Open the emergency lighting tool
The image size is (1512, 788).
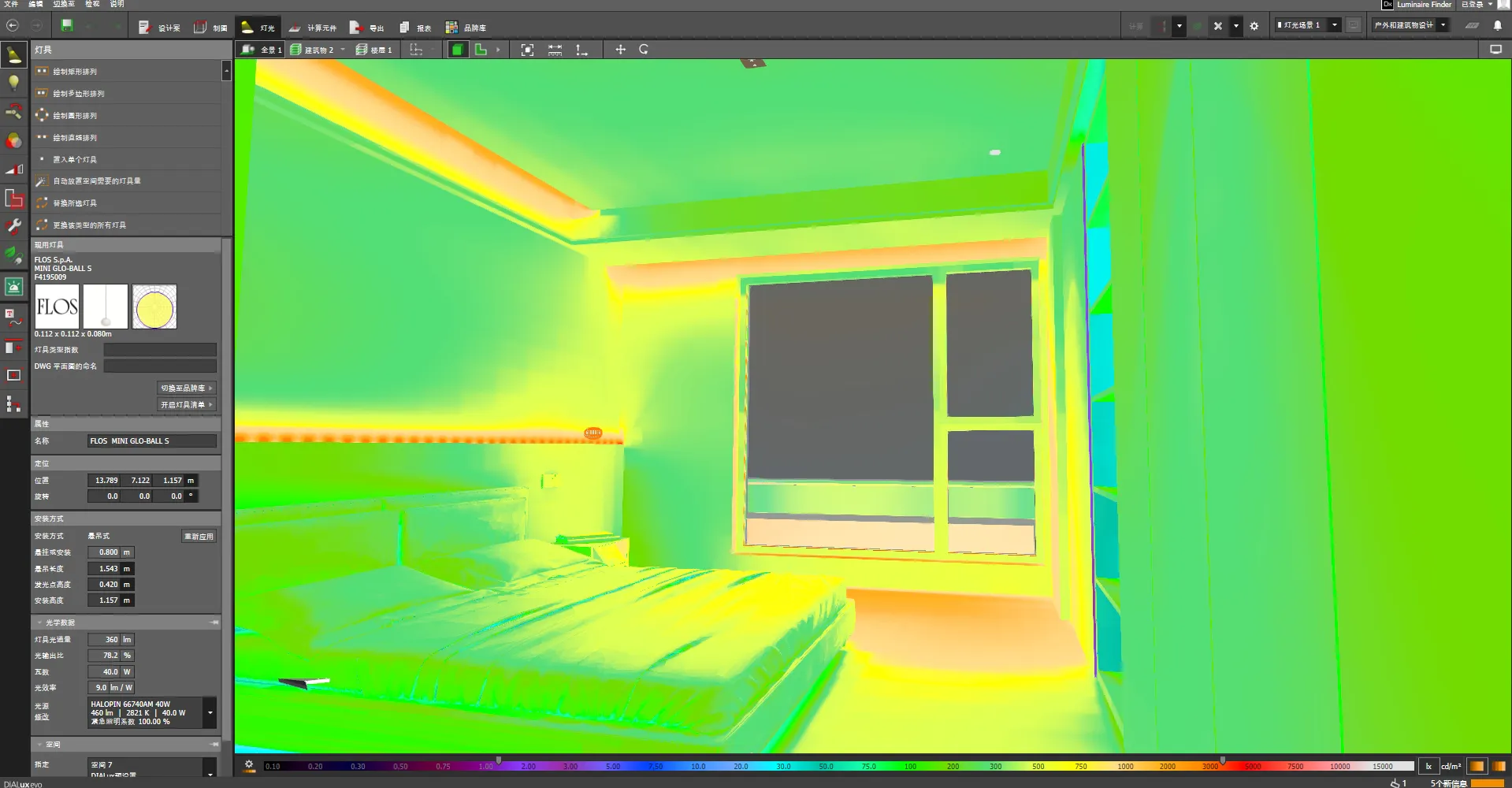pyautogui.click(x=14, y=287)
